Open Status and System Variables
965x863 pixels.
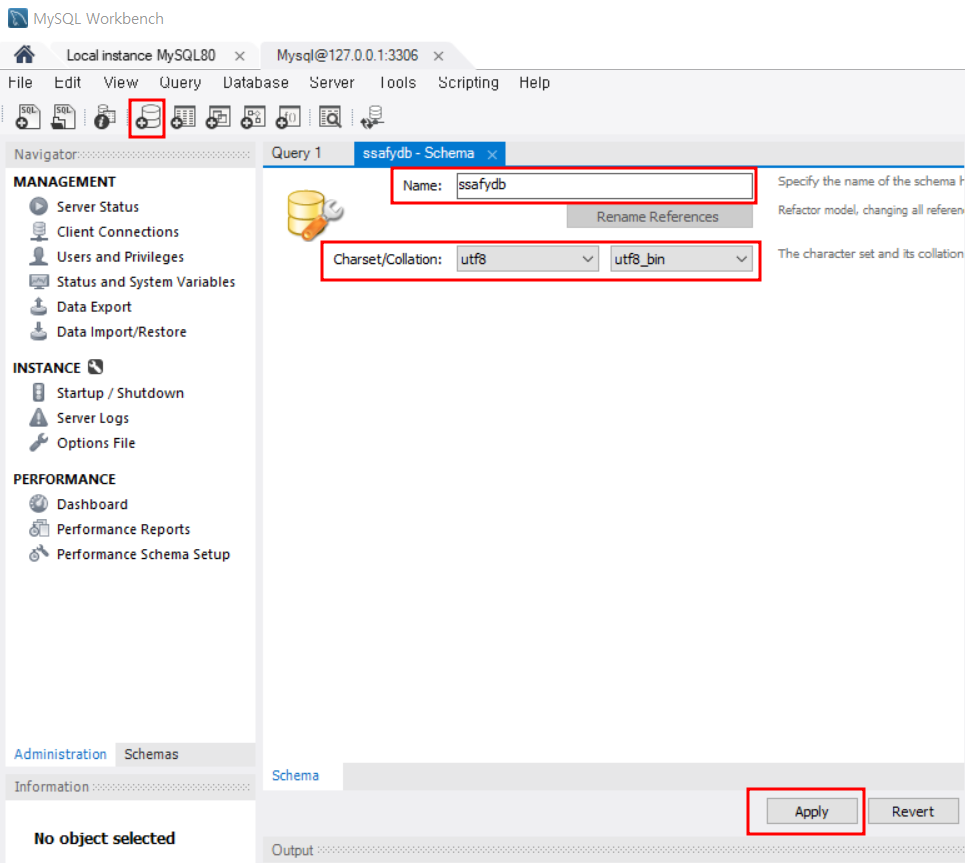point(146,281)
